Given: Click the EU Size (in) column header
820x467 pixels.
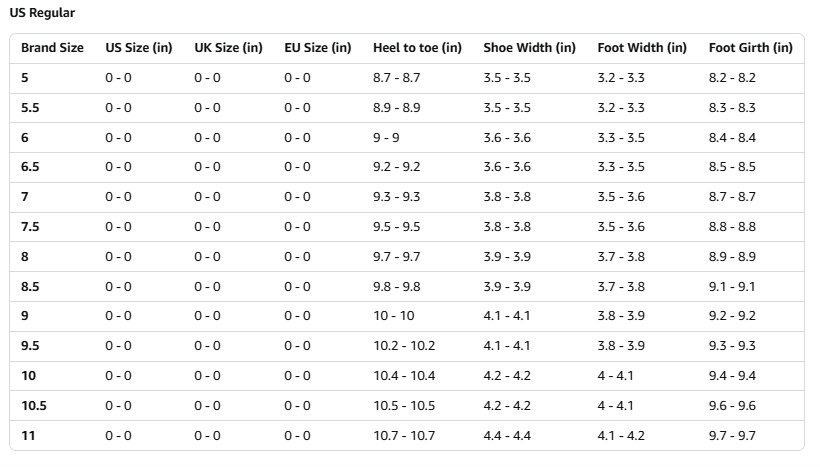Looking at the screenshot, I should point(317,48).
